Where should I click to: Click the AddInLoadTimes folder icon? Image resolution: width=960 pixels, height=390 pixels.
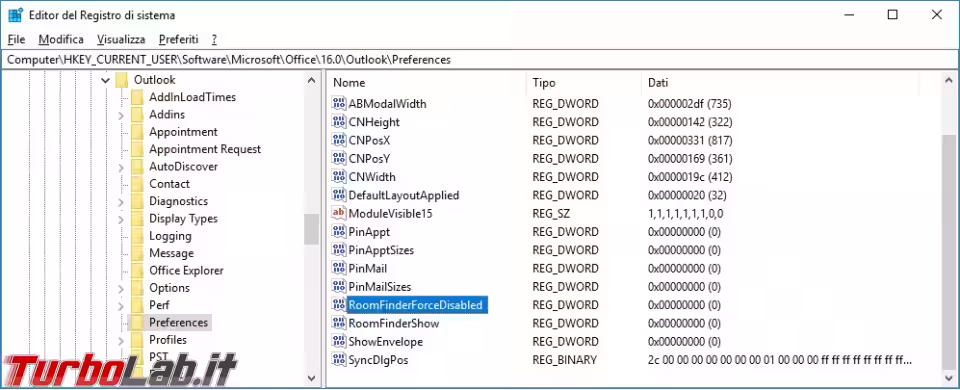pyautogui.click(x=137, y=97)
